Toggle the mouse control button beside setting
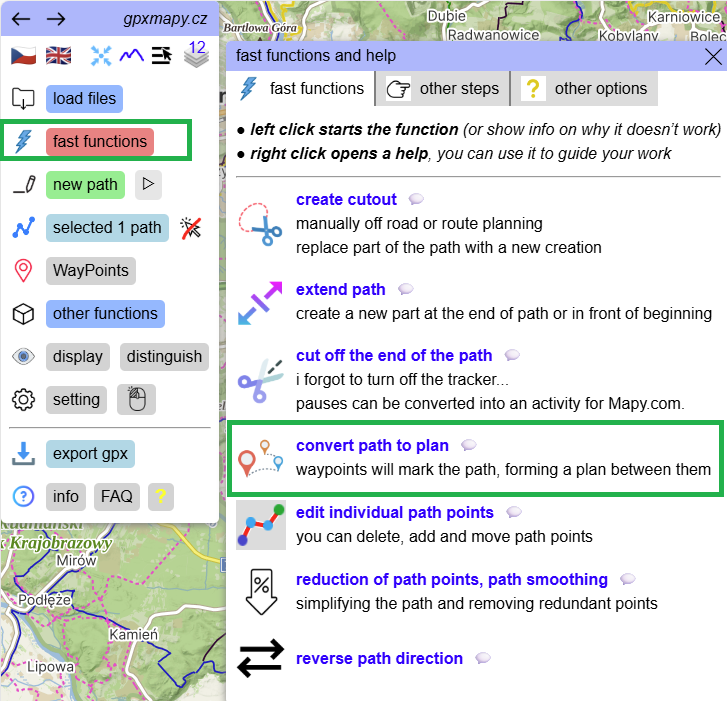727x701 pixels. pos(136,400)
